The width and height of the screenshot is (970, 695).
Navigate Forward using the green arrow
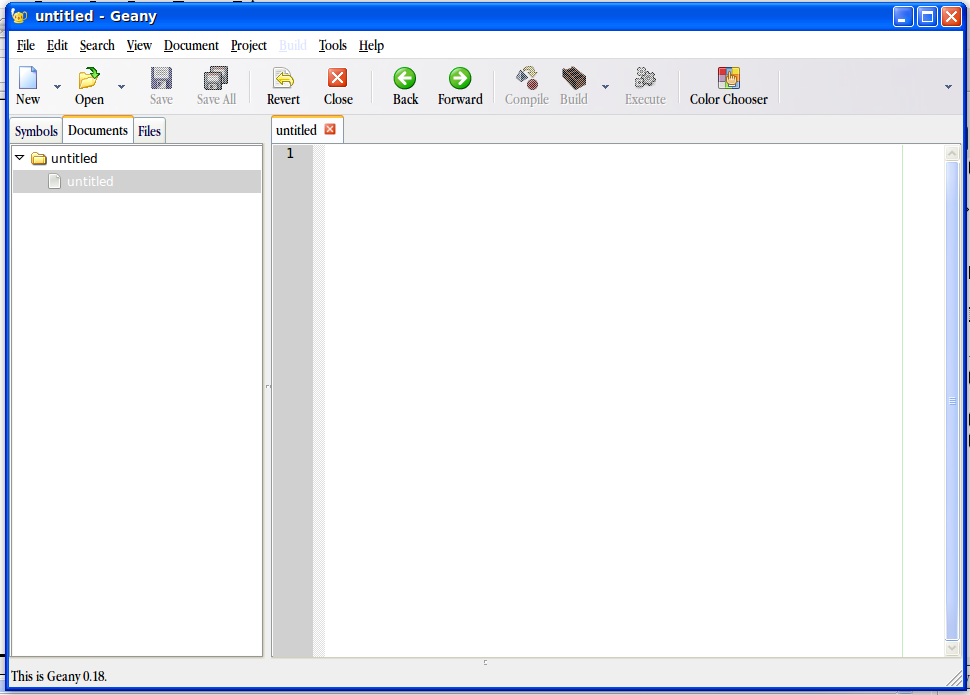coord(460,79)
